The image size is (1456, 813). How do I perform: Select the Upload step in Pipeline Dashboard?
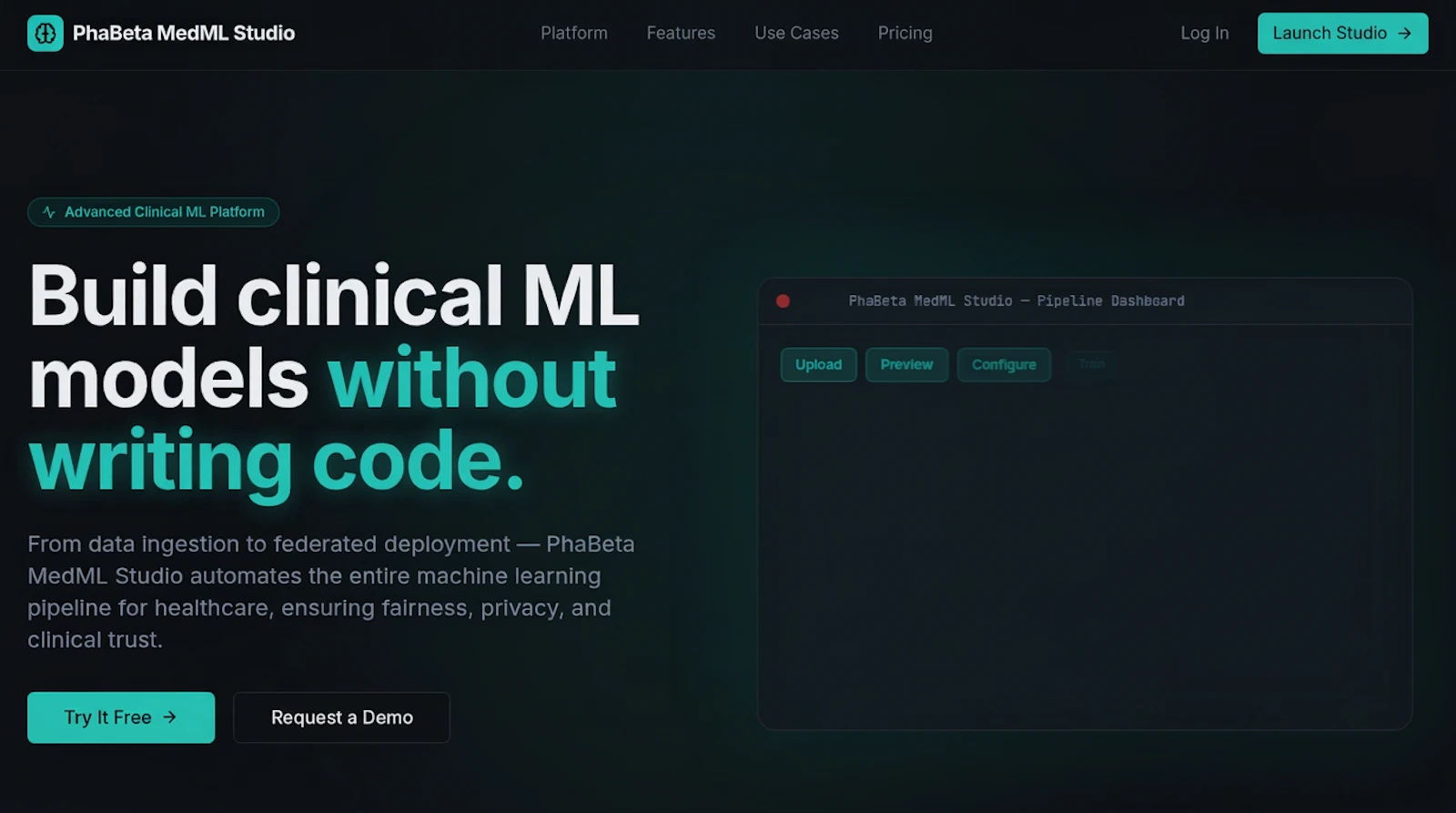[818, 365]
